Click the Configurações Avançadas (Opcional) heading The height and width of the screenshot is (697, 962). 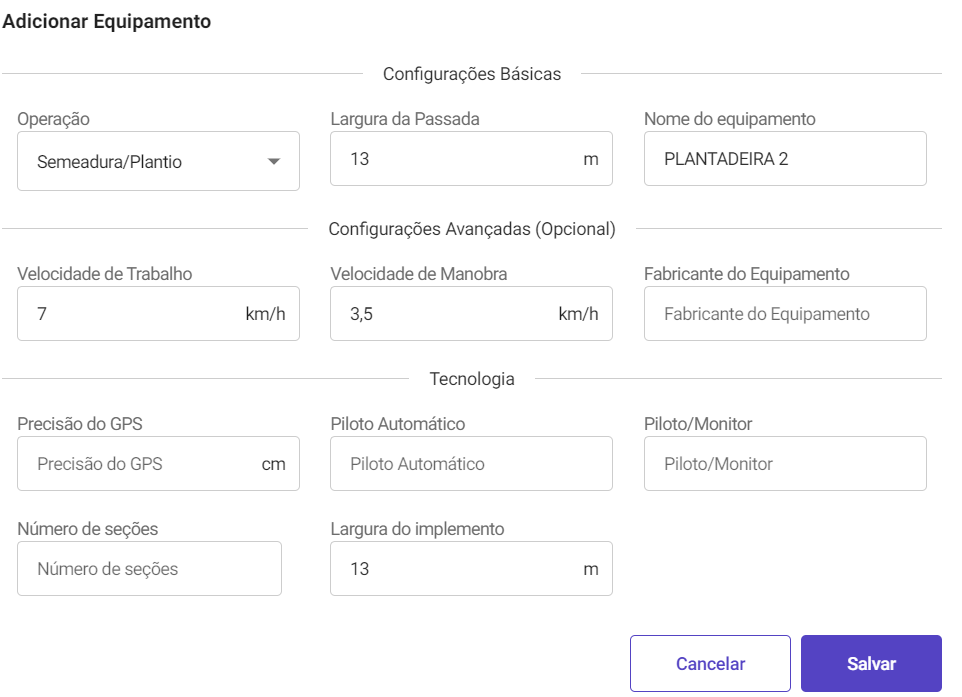tap(472, 229)
